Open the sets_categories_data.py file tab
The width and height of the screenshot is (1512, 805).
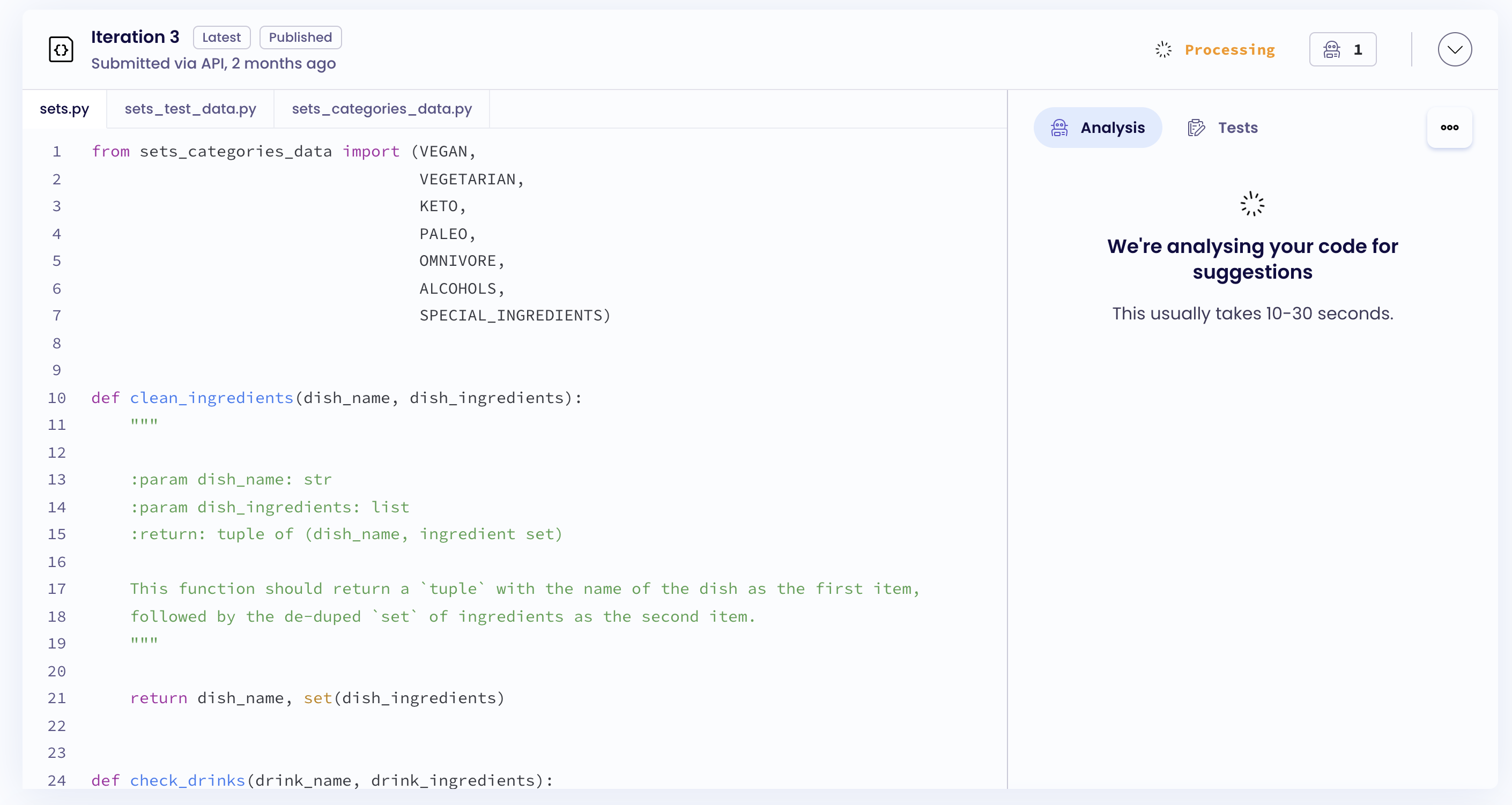click(x=382, y=109)
